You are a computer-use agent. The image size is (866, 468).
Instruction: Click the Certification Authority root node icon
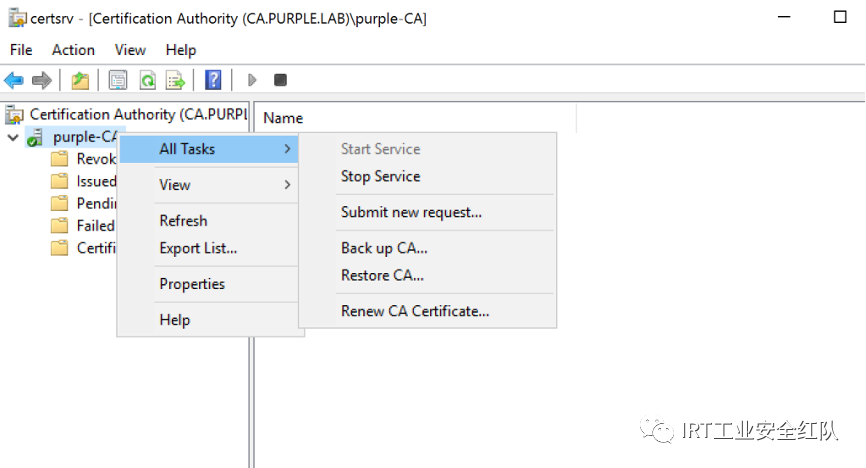click(x=14, y=115)
